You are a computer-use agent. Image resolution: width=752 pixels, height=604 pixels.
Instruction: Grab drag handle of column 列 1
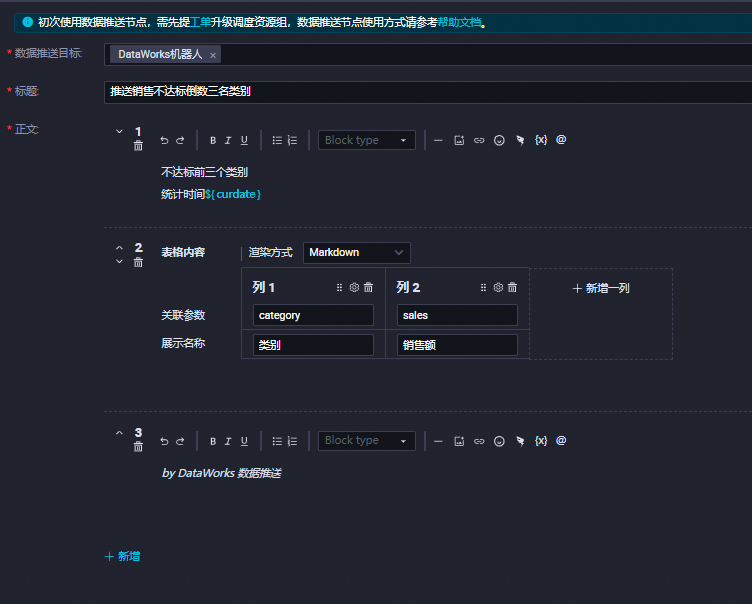340,287
